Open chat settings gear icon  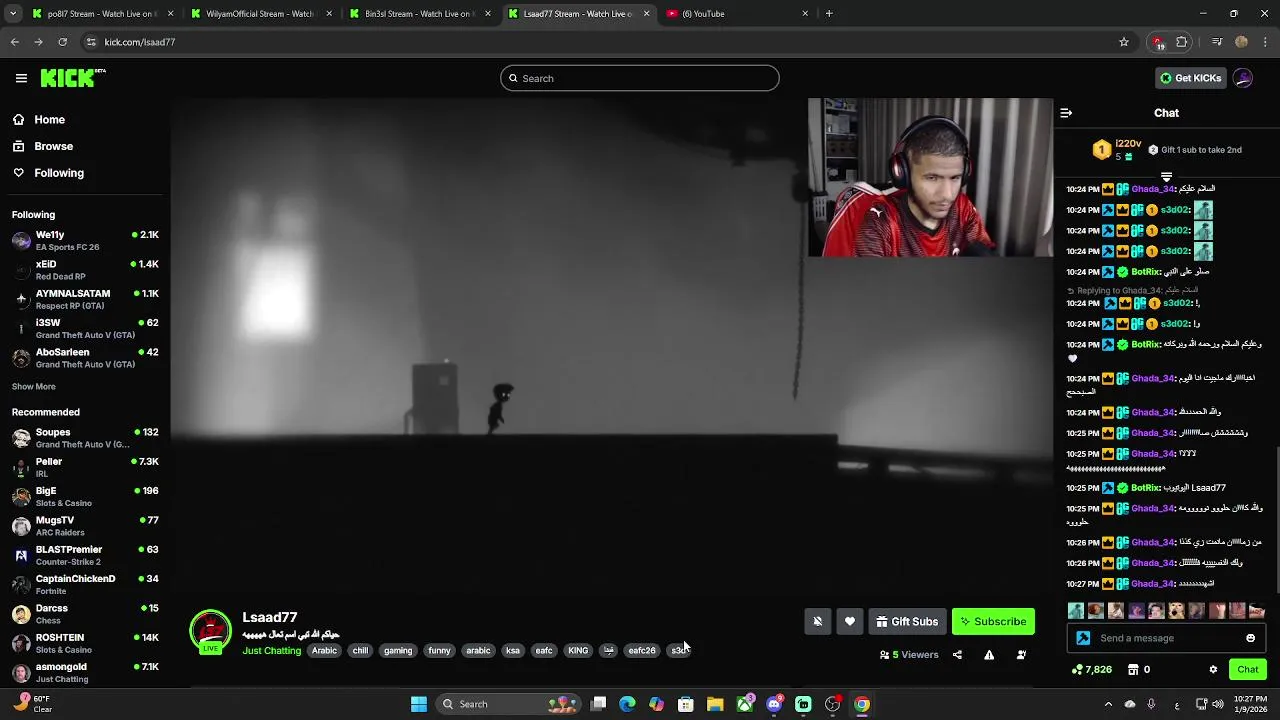(x=1213, y=670)
